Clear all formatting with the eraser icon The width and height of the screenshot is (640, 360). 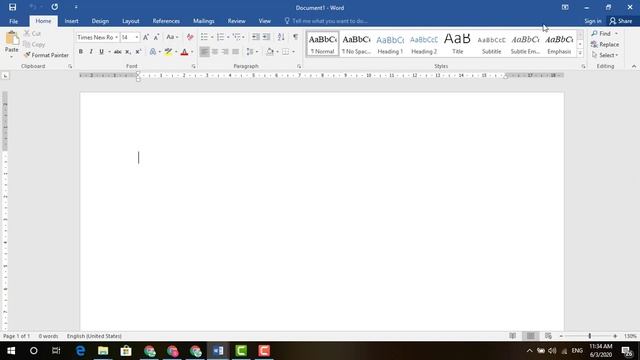190,37
